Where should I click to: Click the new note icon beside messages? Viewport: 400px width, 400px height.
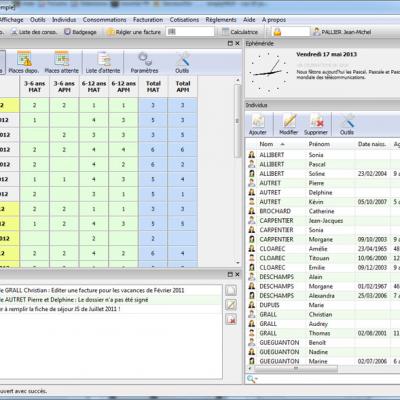click(x=231, y=290)
